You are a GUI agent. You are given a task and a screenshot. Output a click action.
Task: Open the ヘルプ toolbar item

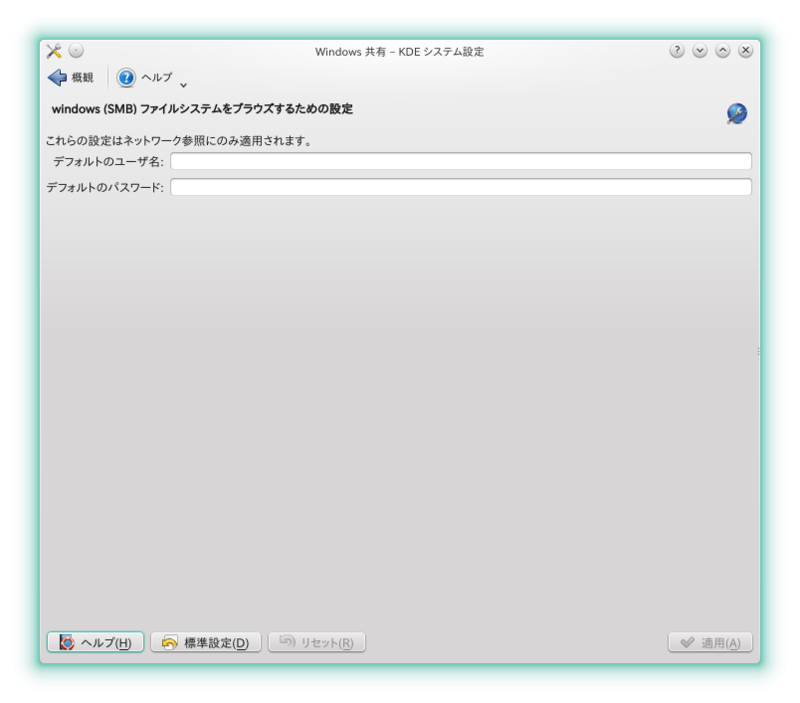pos(145,78)
